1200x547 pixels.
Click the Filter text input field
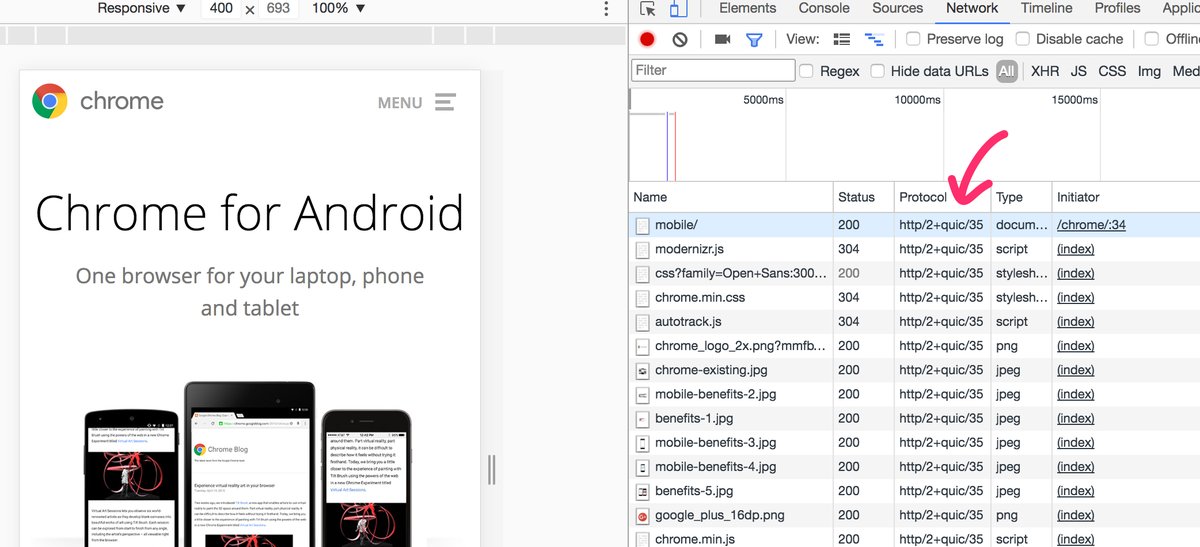[713, 70]
